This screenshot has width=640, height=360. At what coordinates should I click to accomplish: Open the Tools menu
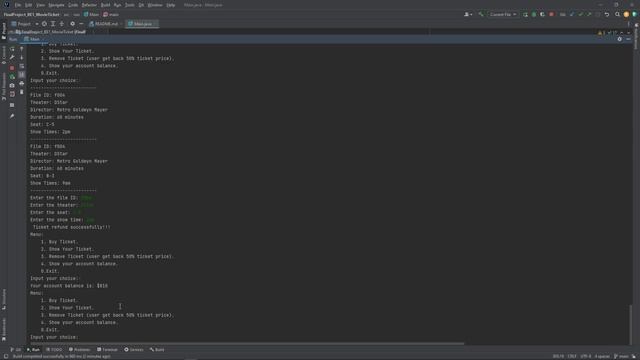coord(129,5)
